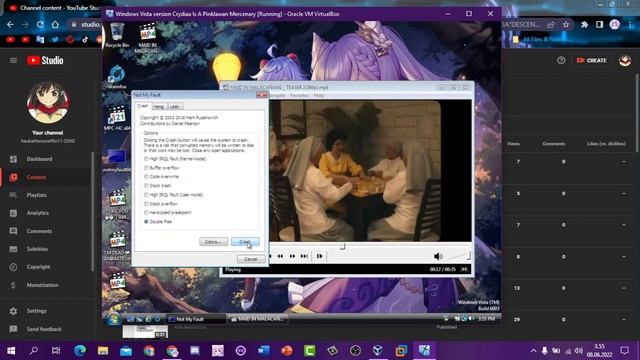Open the I'M DEAD animation MP4 file
Viewport: 640px width, 360px height.
pyautogui.click(x=117, y=246)
